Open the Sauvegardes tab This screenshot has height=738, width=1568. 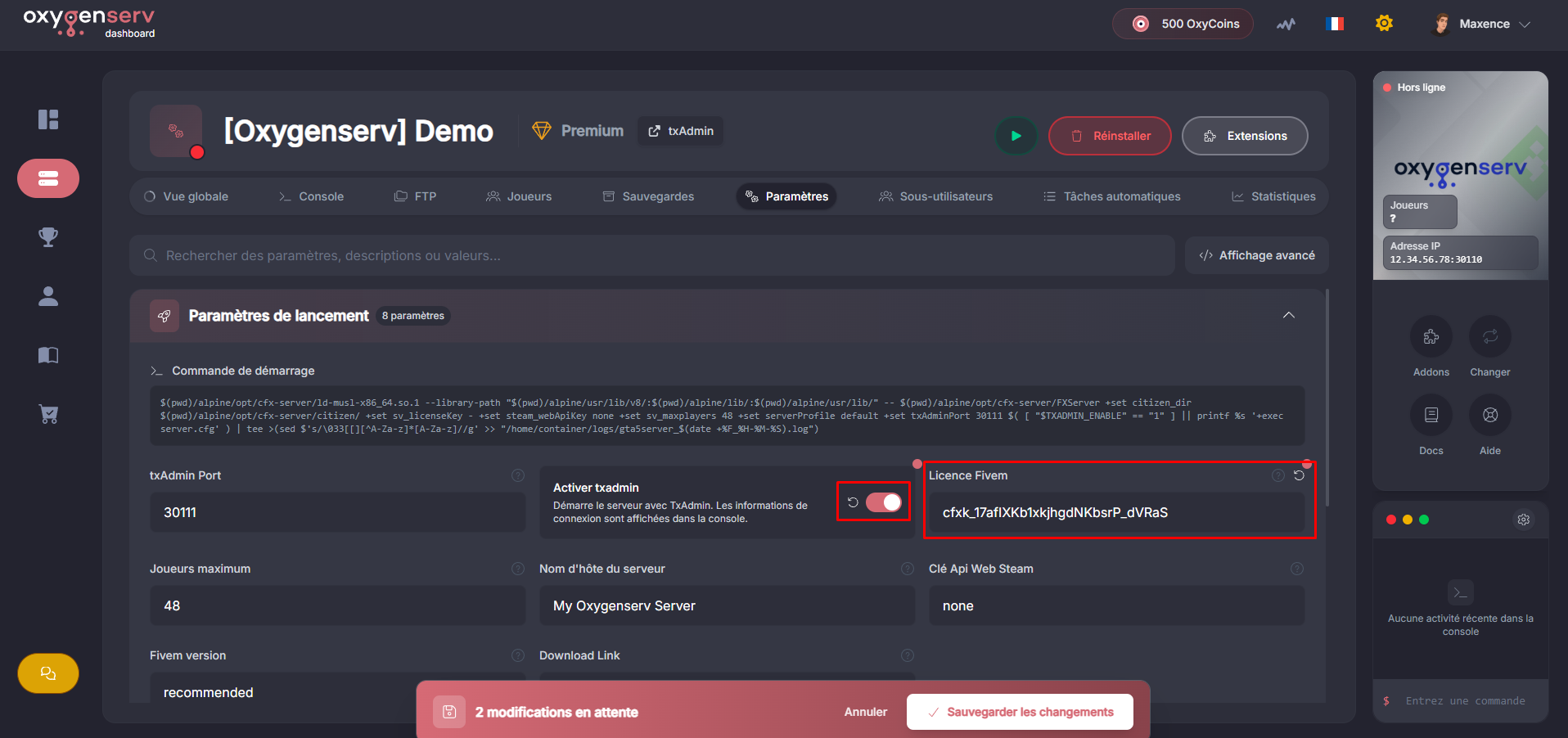[648, 196]
